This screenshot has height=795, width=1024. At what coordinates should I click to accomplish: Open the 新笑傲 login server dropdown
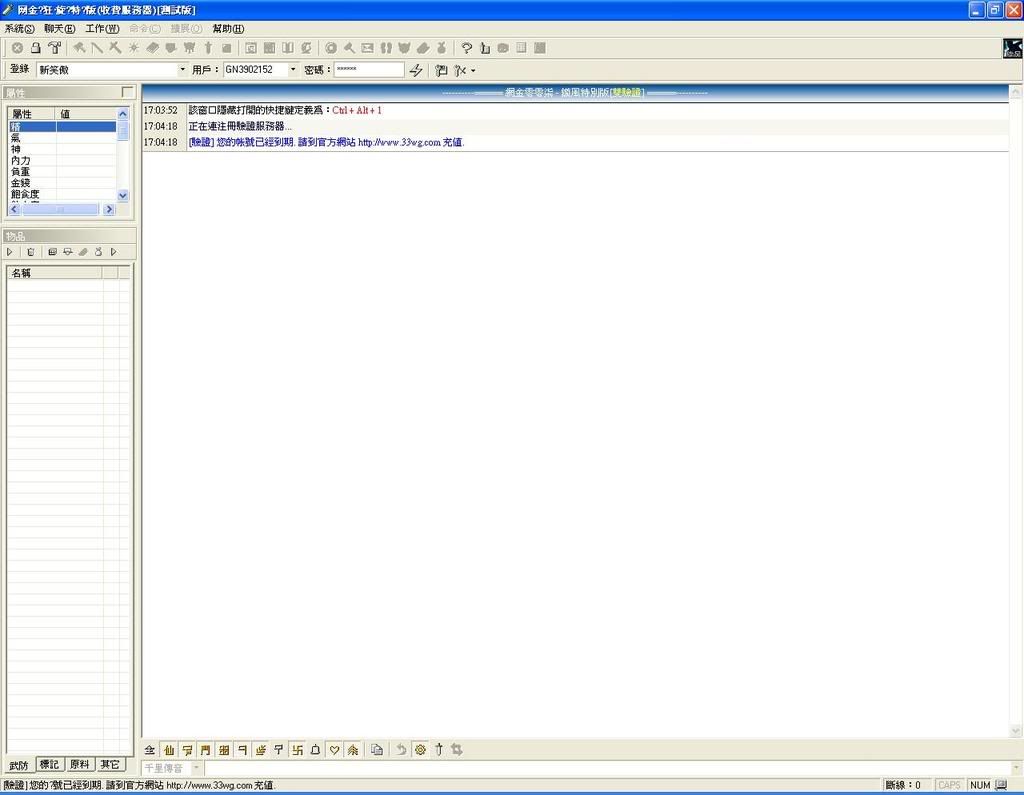coord(182,70)
